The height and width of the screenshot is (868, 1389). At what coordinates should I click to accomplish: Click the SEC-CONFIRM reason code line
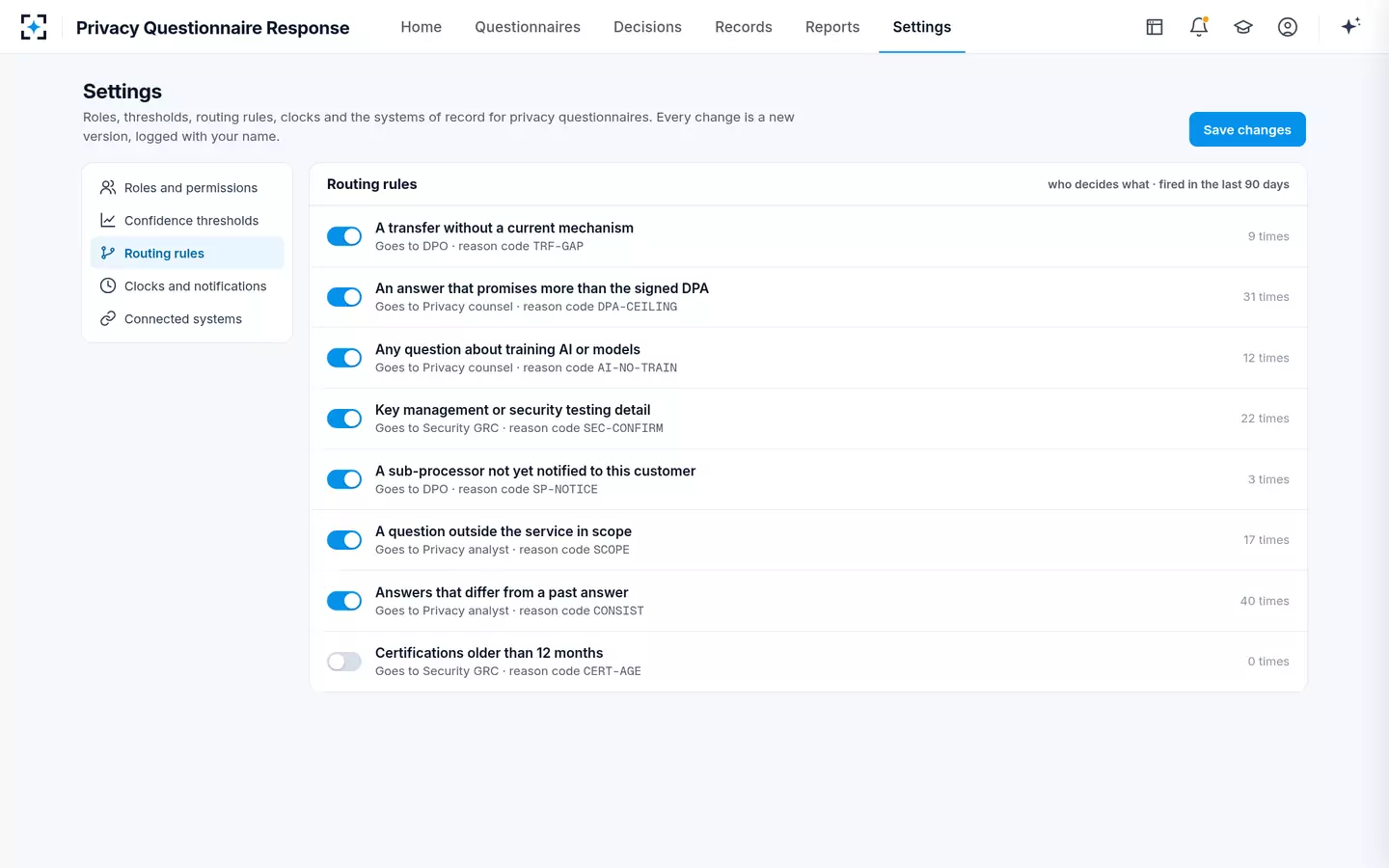coord(519,428)
